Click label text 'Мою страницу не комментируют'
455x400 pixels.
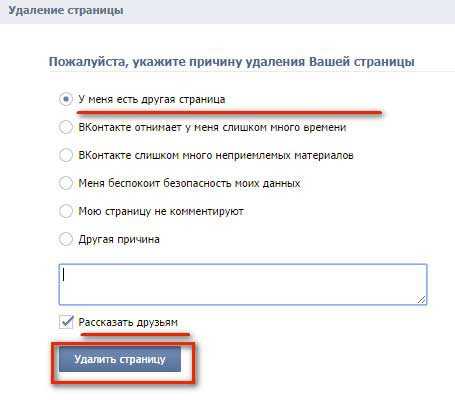pyautogui.click(x=161, y=211)
